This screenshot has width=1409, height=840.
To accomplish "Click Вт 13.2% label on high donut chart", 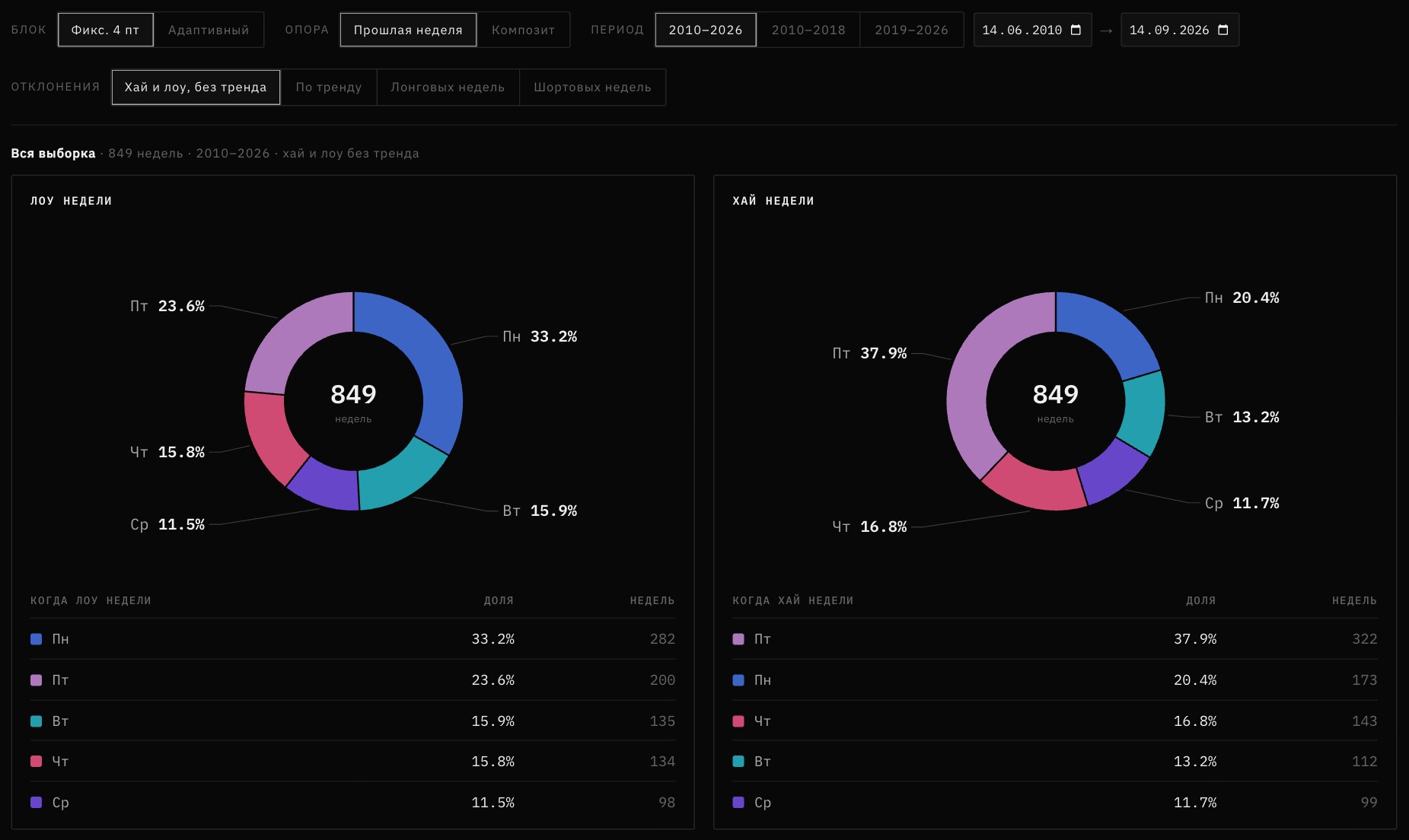I will coord(1242,417).
